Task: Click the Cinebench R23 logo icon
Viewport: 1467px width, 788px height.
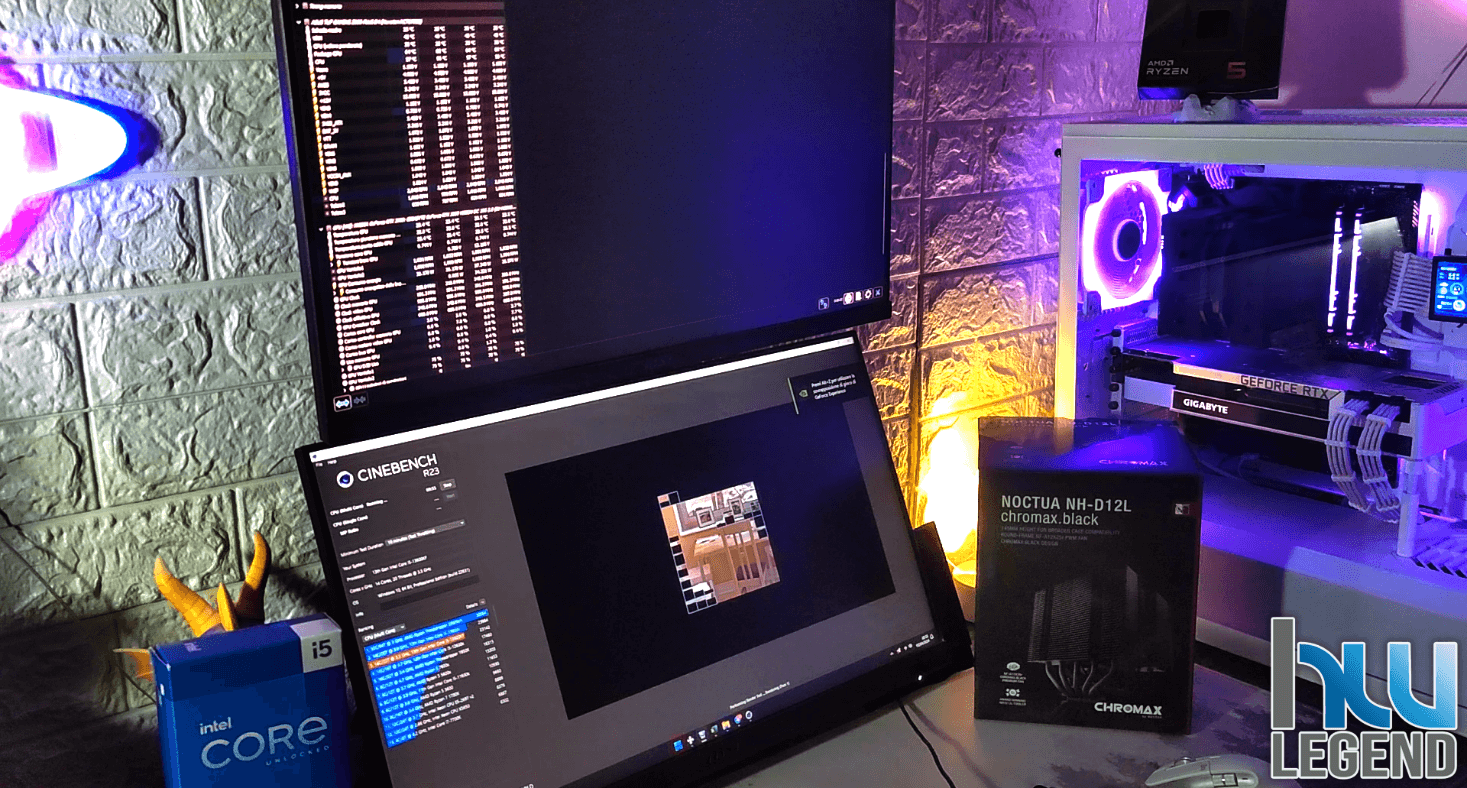Action: pos(344,480)
